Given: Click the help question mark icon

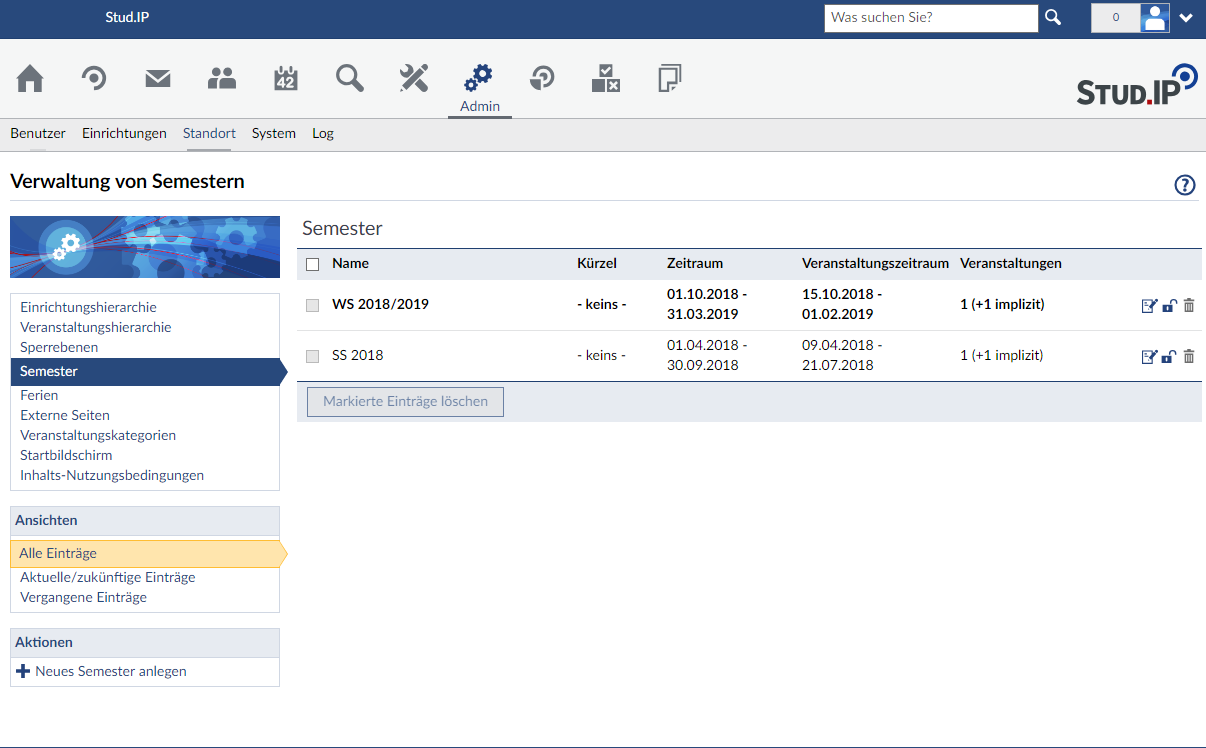Looking at the screenshot, I should pyautogui.click(x=1185, y=185).
